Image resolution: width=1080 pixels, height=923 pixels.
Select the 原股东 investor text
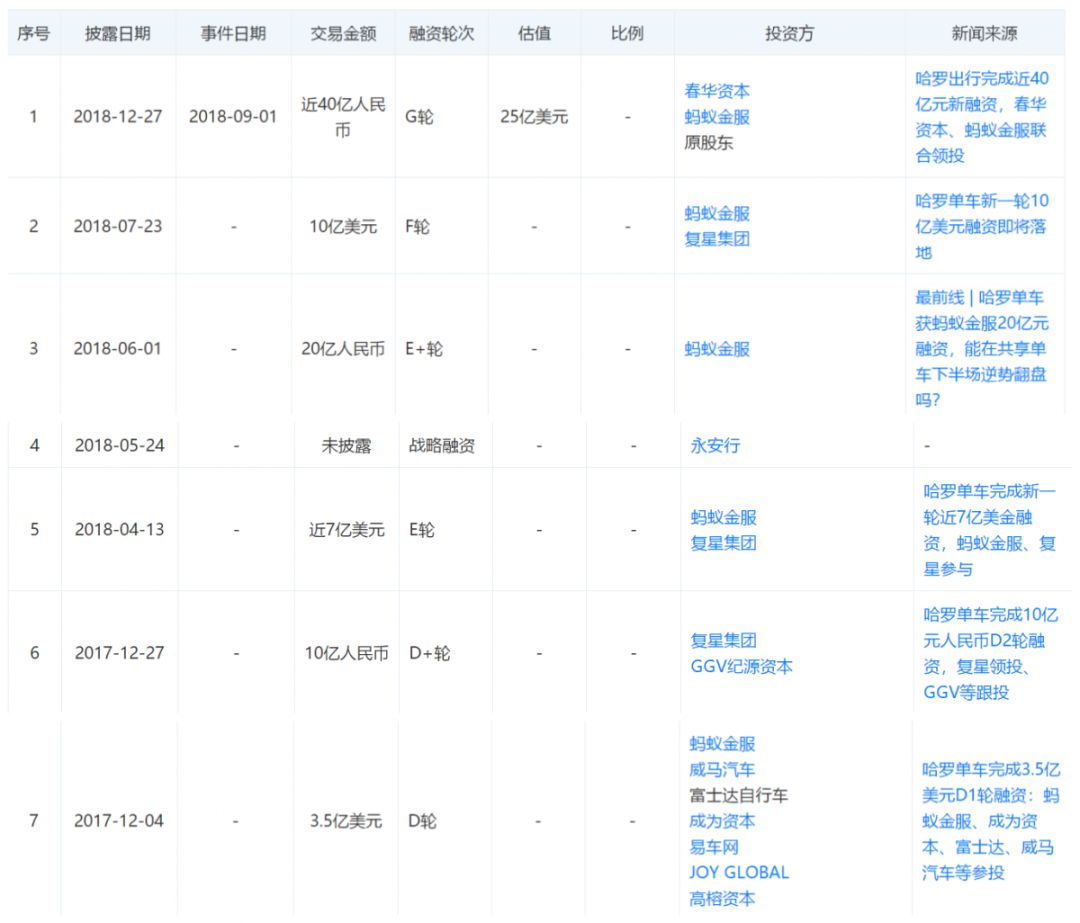[709, 143]
